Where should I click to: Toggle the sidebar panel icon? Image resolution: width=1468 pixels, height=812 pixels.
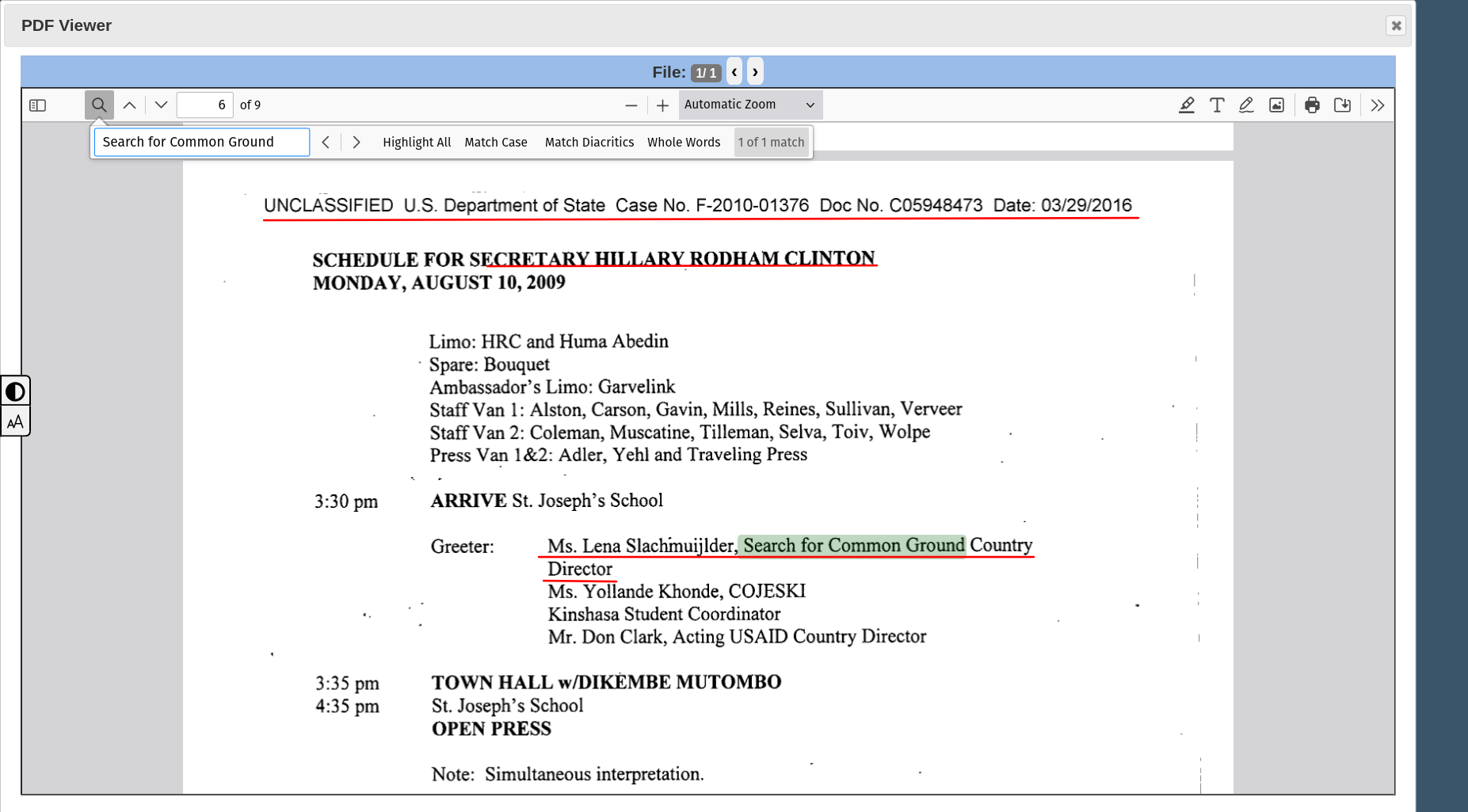[x=37, y=105]
